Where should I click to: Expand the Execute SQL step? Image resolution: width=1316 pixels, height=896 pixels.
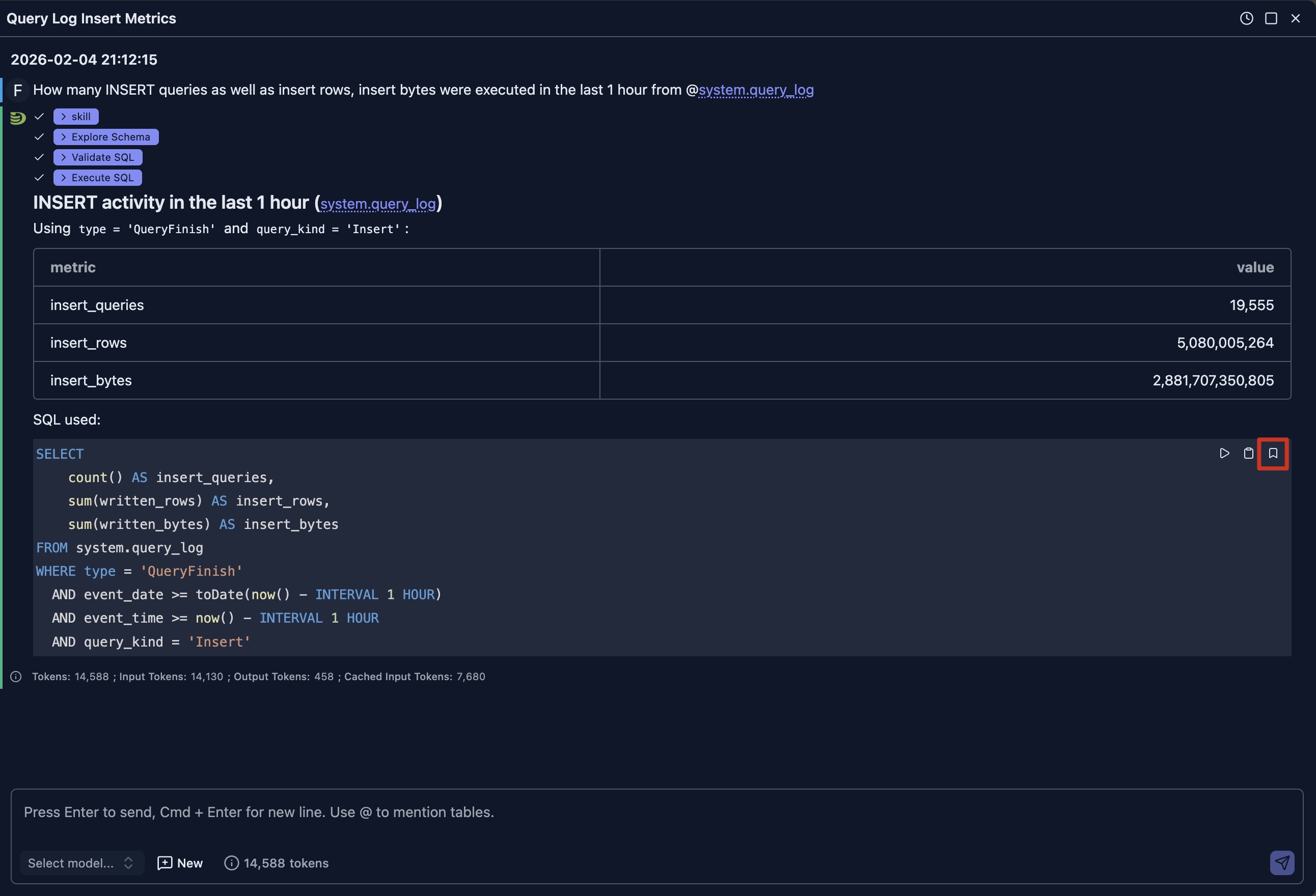coord(97,178)
